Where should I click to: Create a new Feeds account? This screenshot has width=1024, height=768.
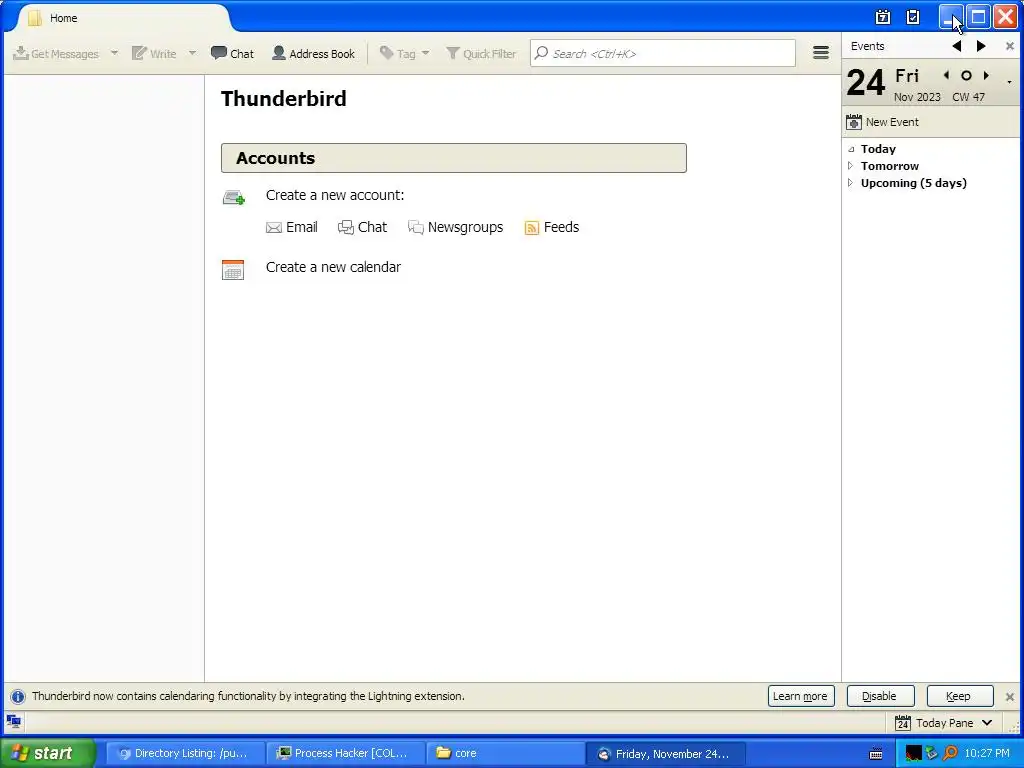552,227
